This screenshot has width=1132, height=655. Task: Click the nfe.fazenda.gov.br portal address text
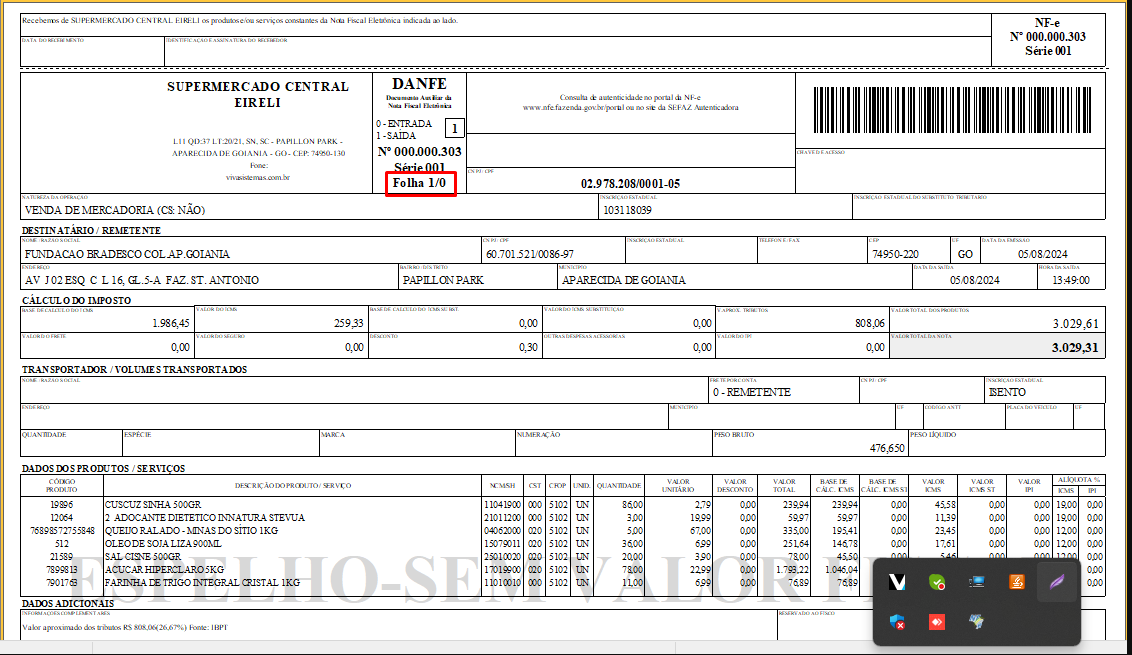pyautogui.click(x=630, y=108)
